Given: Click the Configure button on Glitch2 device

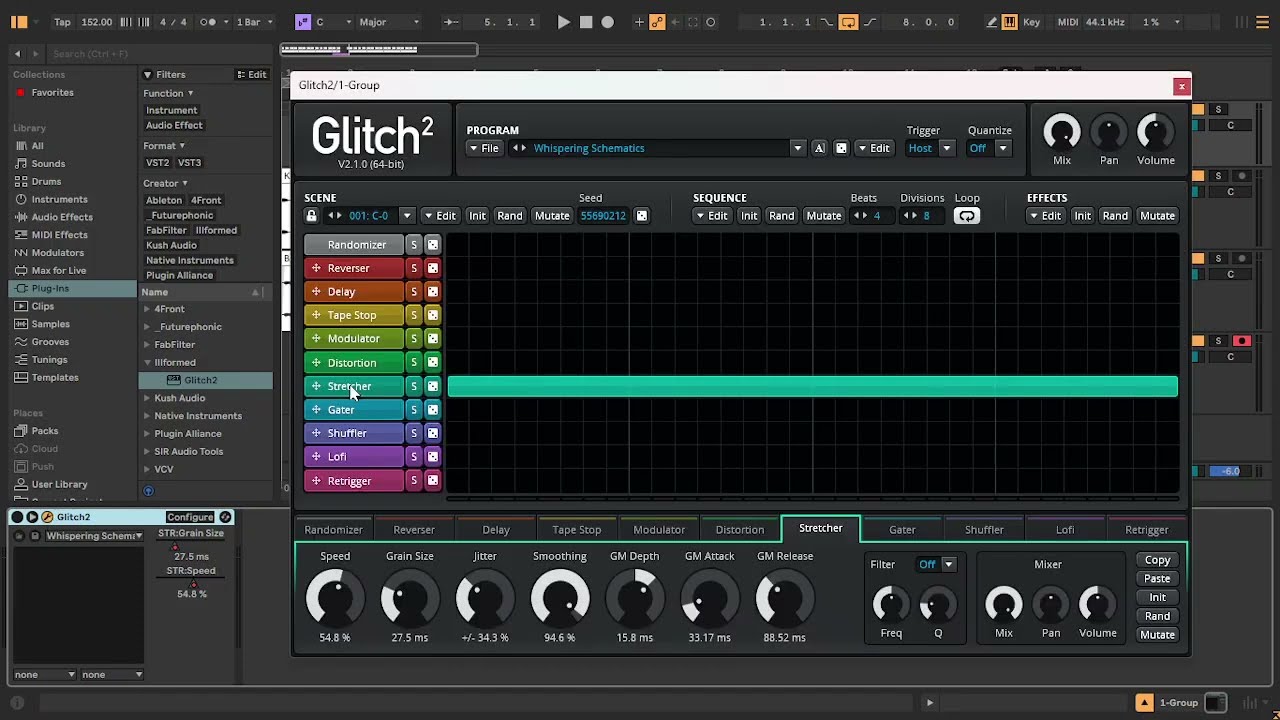Looking at the screenshot, I should pyautogui.click(x=190, y=517).
